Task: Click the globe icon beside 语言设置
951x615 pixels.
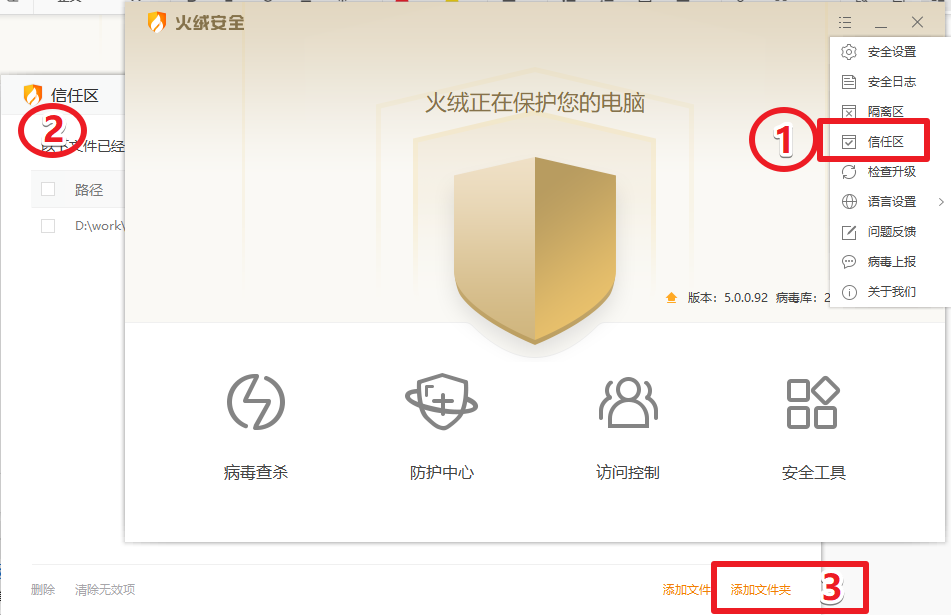Action: [849, 201]
